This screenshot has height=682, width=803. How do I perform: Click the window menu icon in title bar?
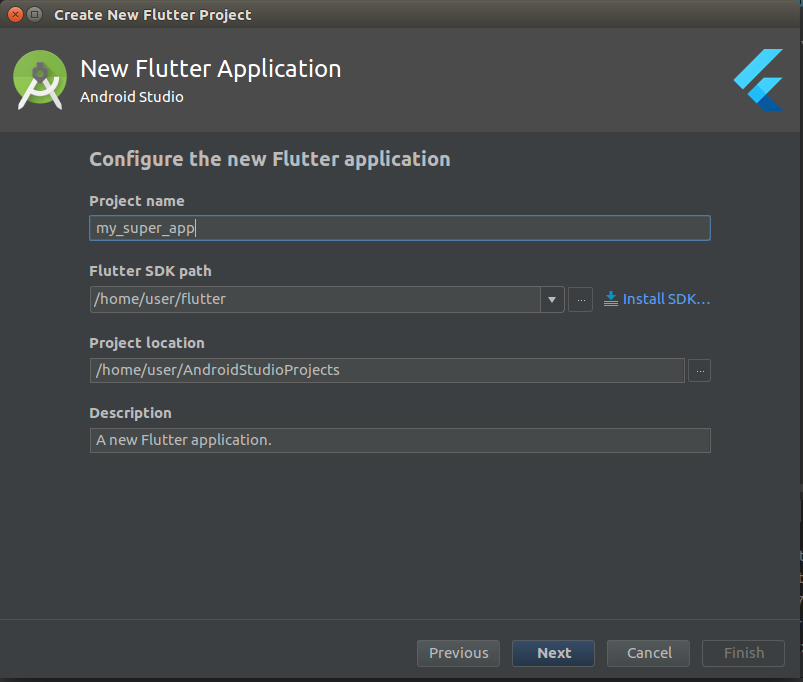tap(34, 14)
